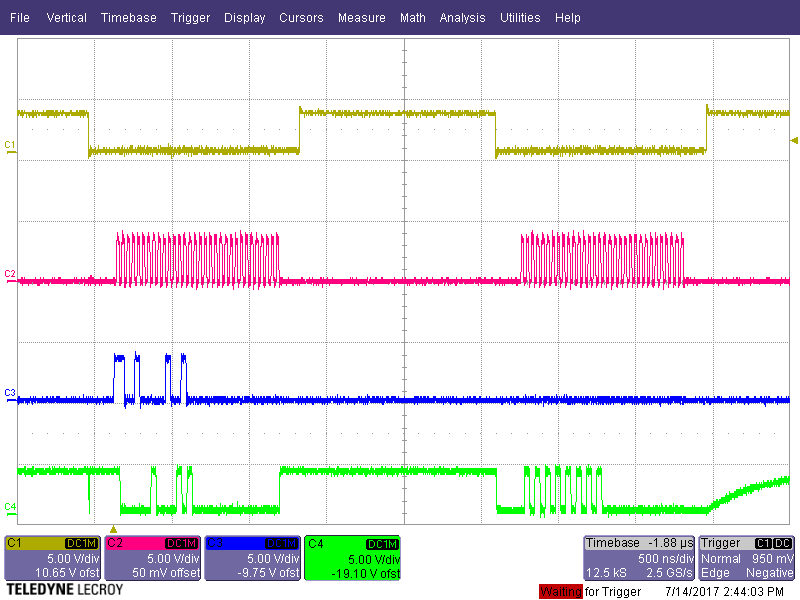The height and width of the screenshot is (600, 800).
Task: Select the blue C3 trace label on the grid
Action: (8, 393)
